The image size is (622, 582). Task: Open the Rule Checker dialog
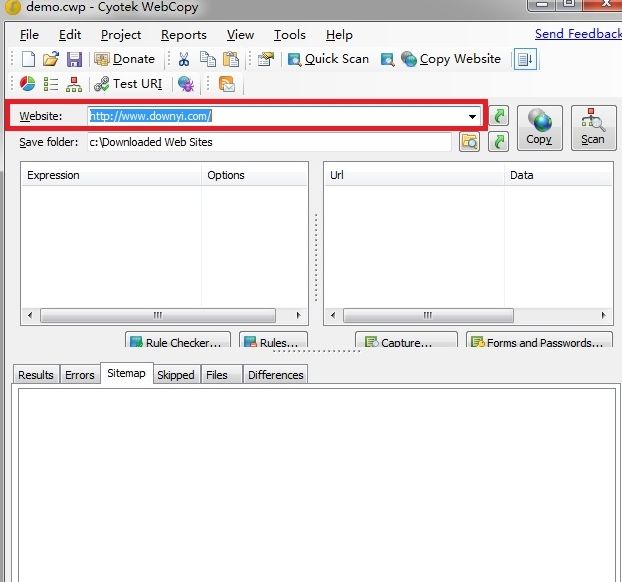178,340
